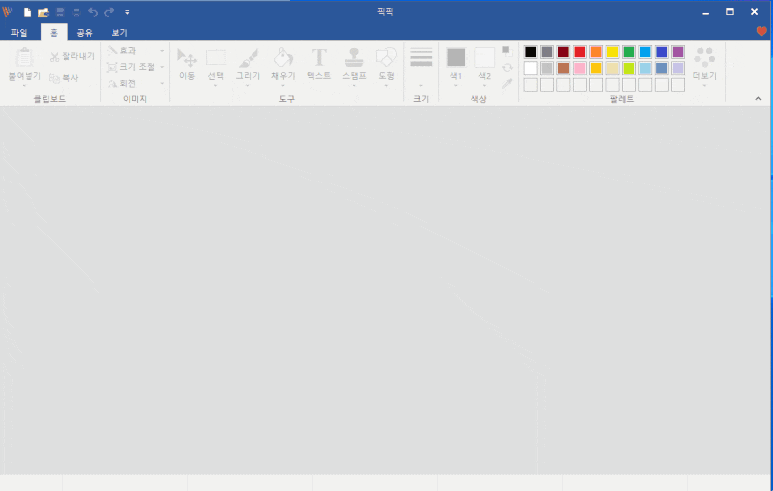773x491 pixels.
Task: Click the New document icon in quick access toolbar
Action: click(x=28, y=12)
